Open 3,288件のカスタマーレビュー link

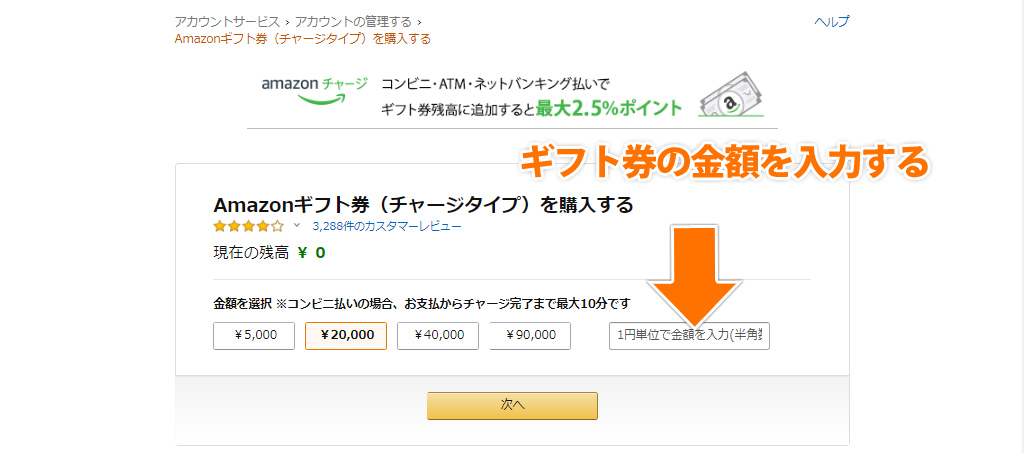tap(387, 227)
